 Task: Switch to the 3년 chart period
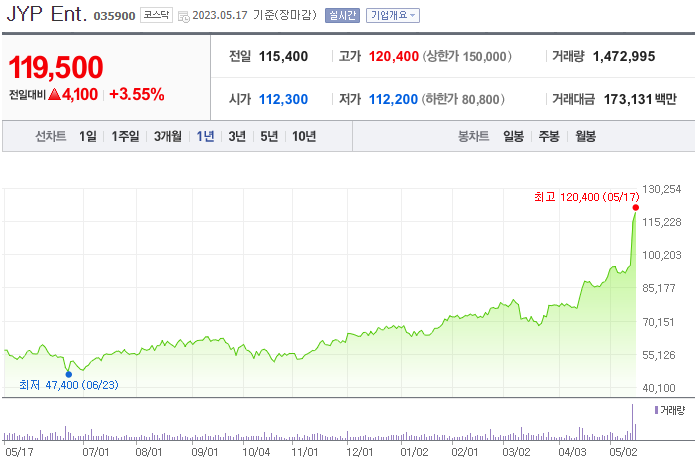tap(237, 136)
